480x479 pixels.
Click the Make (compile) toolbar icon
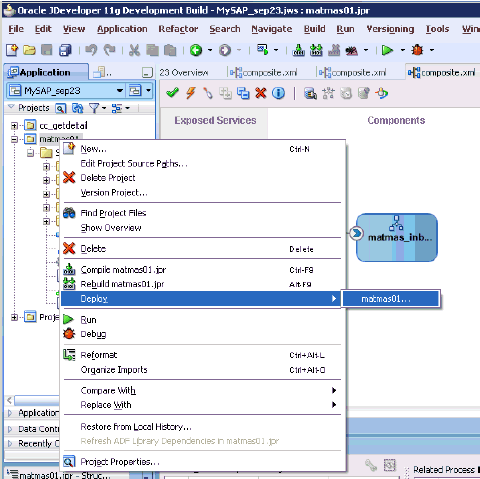pos(298,50)
